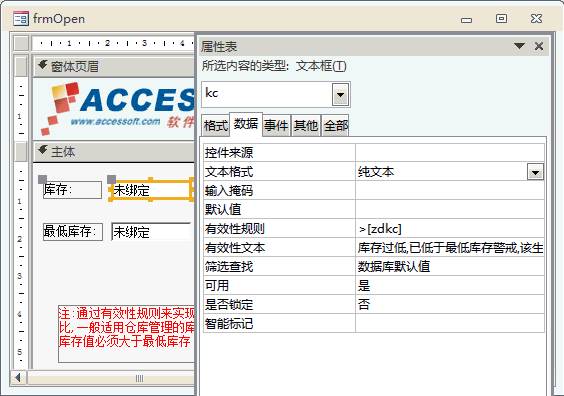Minimize the frmOpen window
The image size is (564, 396).
tap(467, 20)
